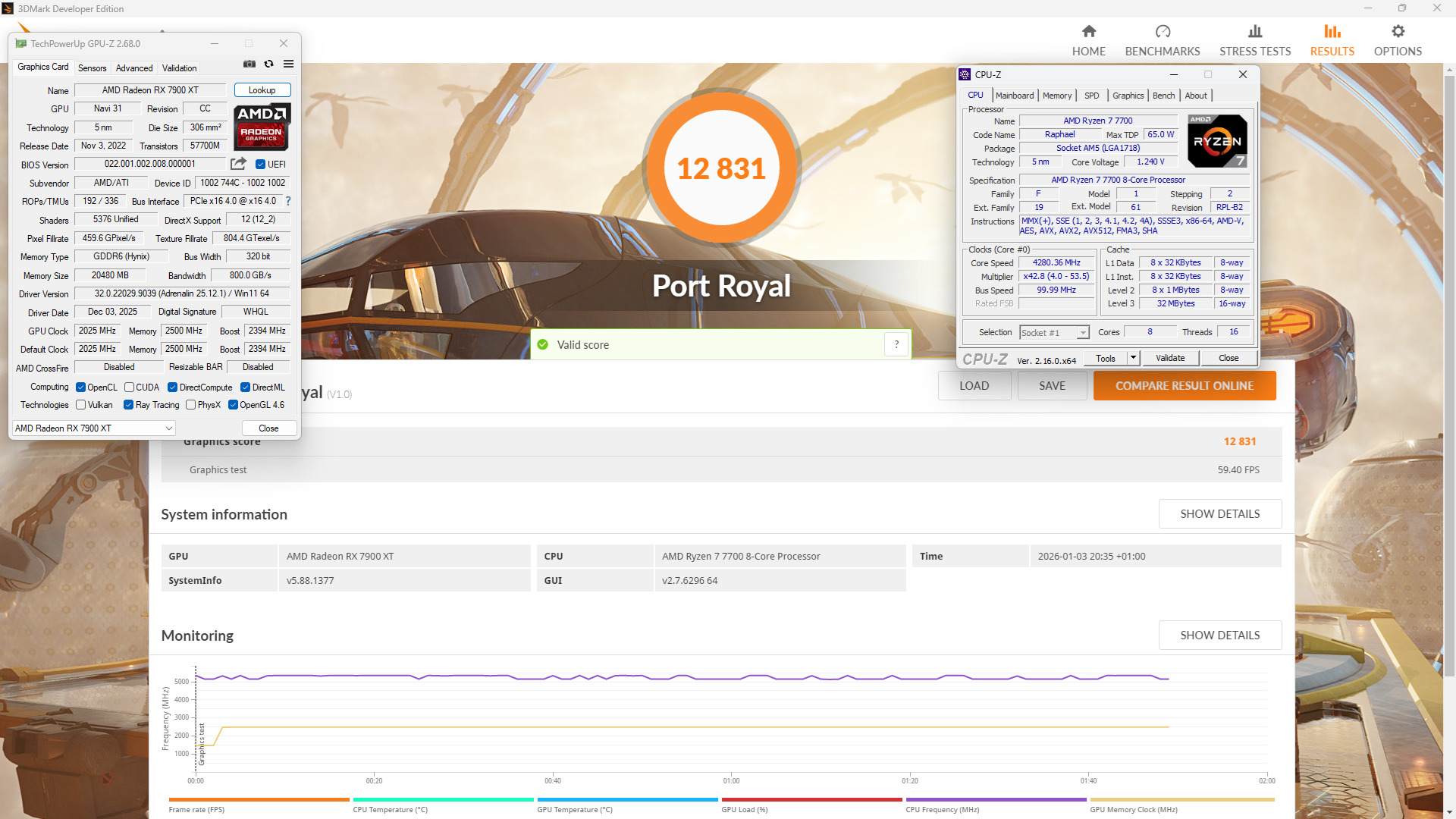Click Compare Result Online button
This screenshot has height=819, width=1456.
tap(1184, 386)
